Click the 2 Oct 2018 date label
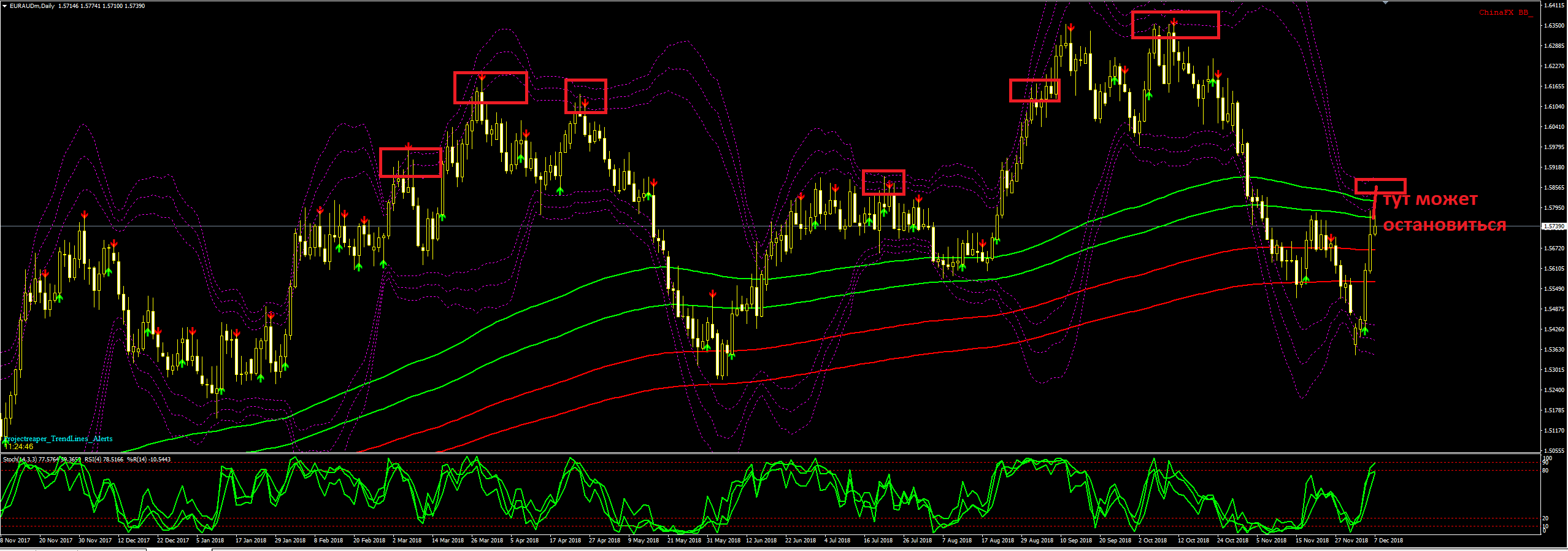Viewport: 1568px width, 551px height. [1153, 541]
